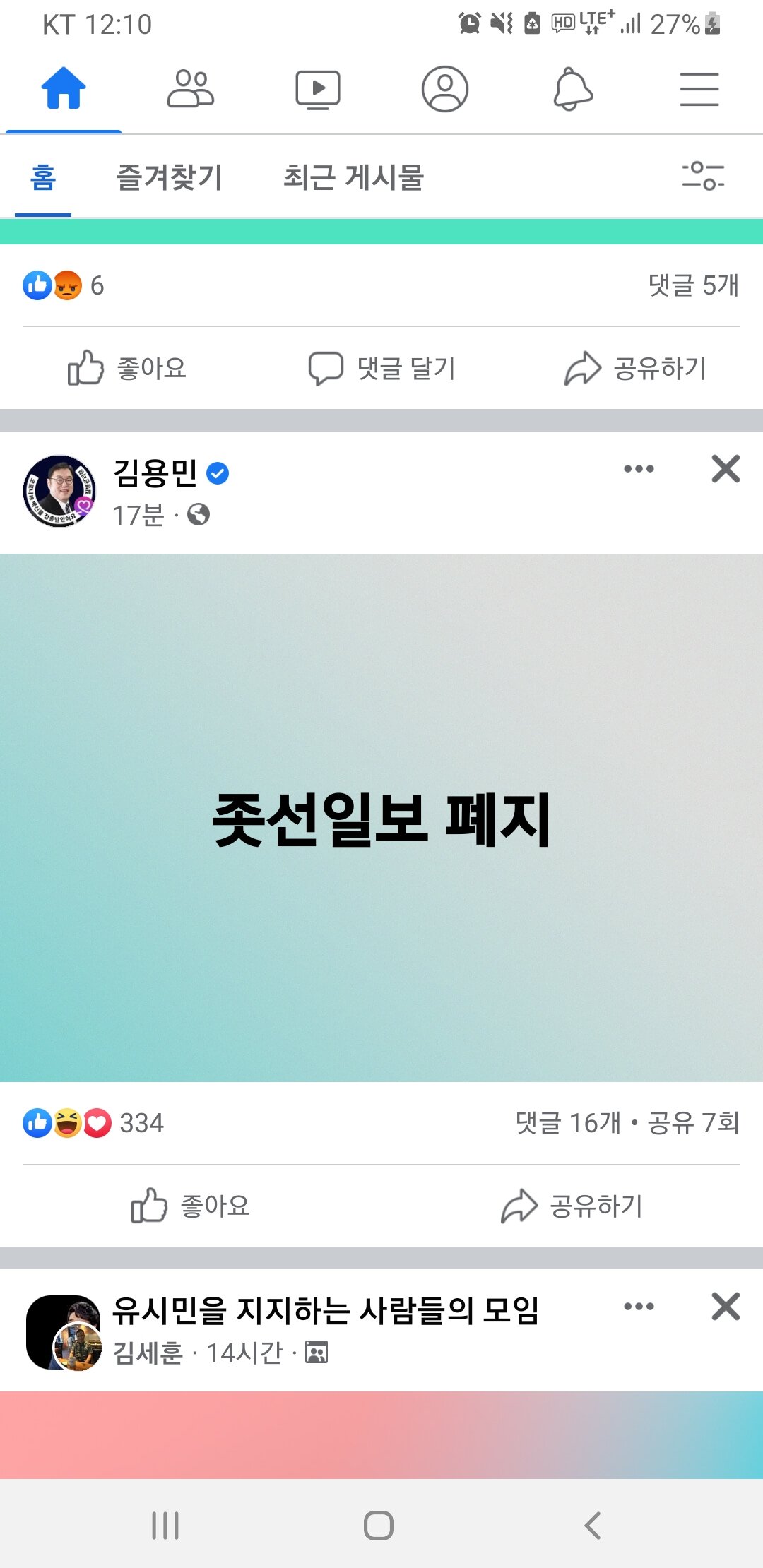Open the three-dot menu on 김용민's post
763x1568 pixels.
click(639, 469)
